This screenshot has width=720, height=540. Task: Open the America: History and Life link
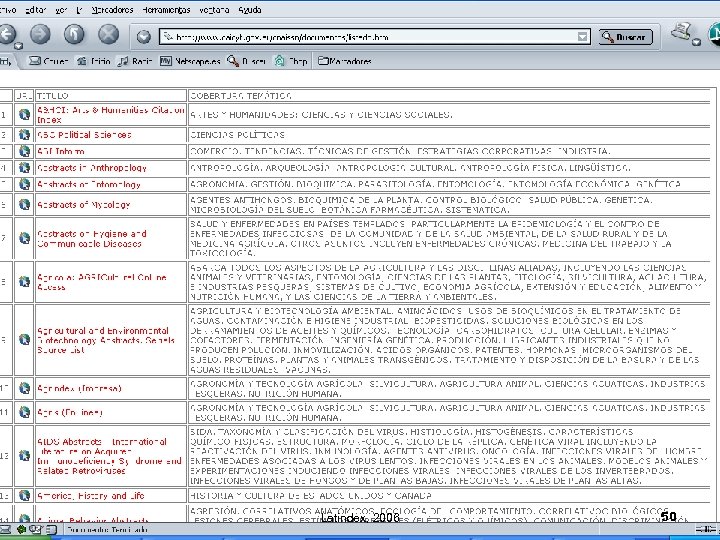(90, 495)
